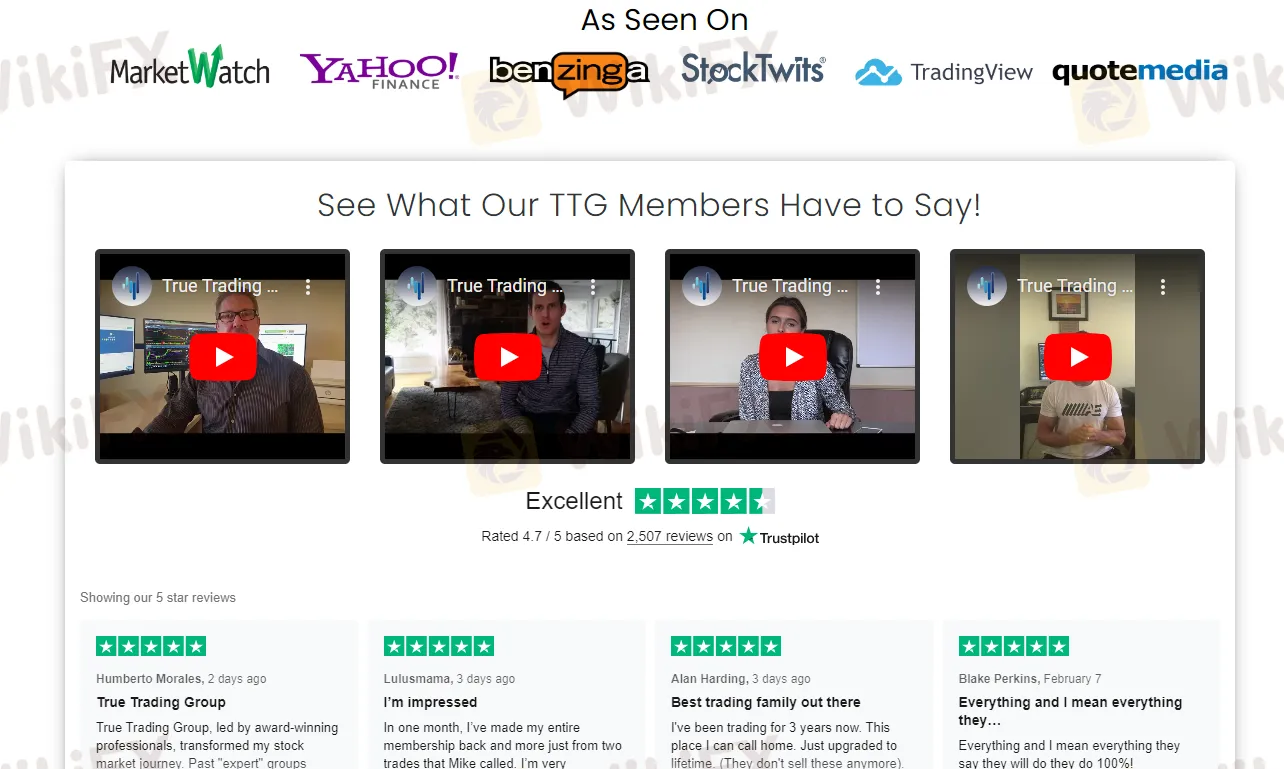The width and height of the screenshot is (1284, 769).
Task: Open the TradingView logo
Action: 944,72
